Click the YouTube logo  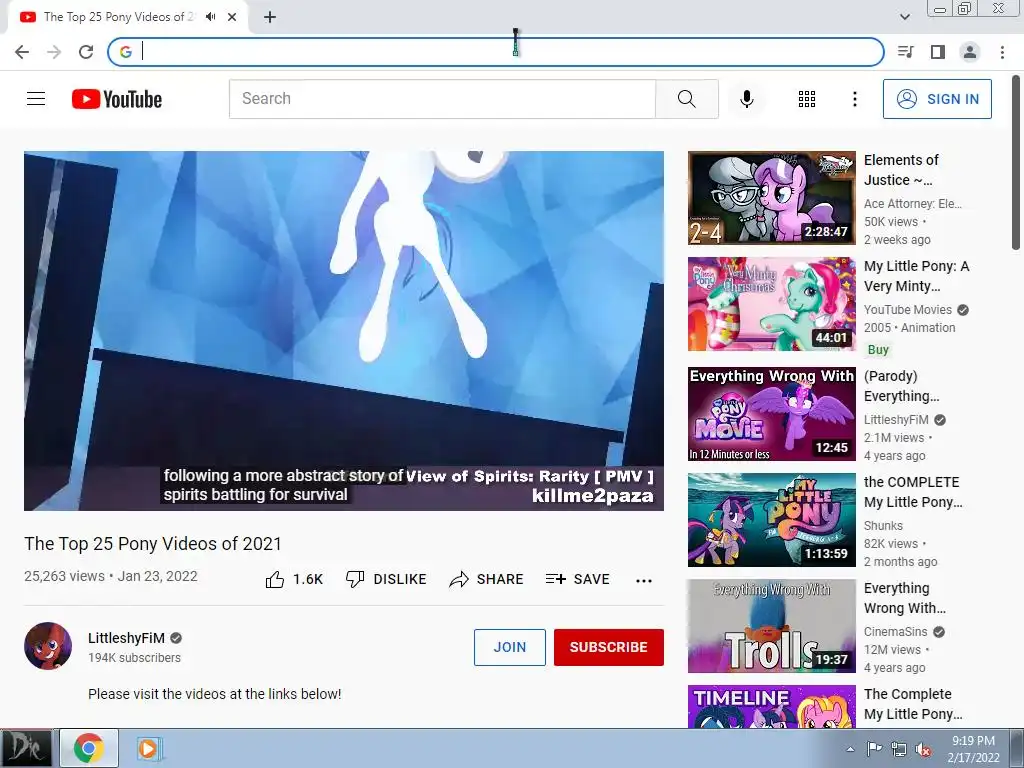click(x=117, y=99)
